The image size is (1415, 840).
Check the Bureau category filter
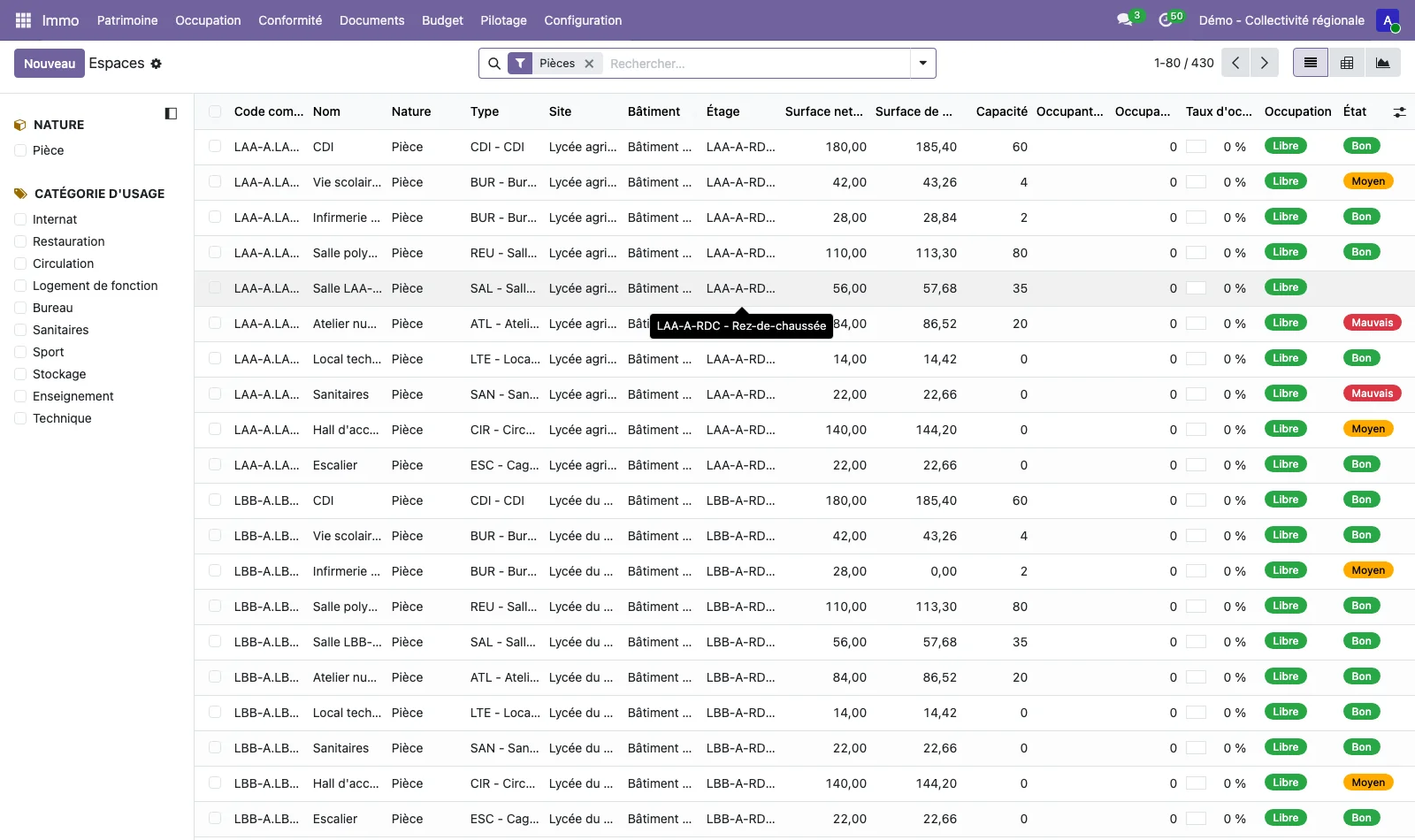point(20,308)
